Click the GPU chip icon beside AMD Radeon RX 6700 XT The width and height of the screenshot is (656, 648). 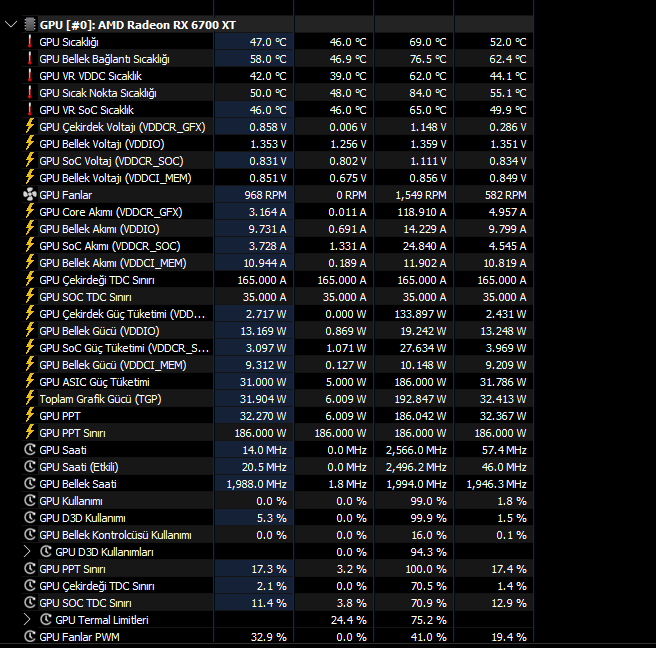(30, 25)
